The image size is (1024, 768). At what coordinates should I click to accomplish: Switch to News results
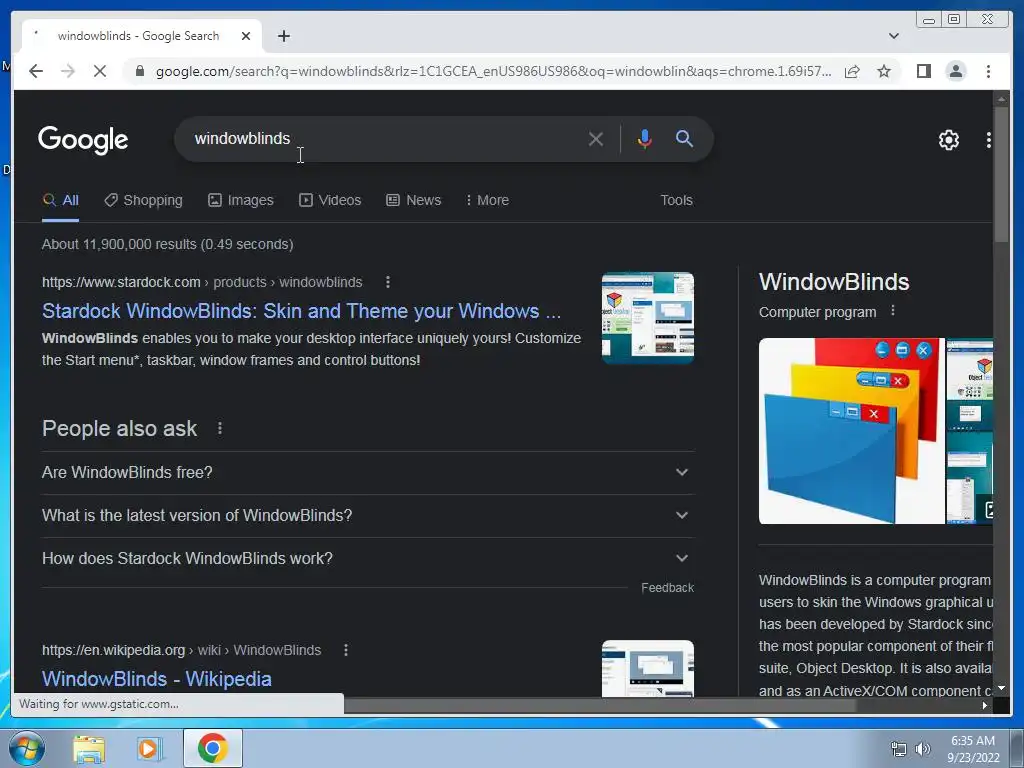(x=413, y=200)
